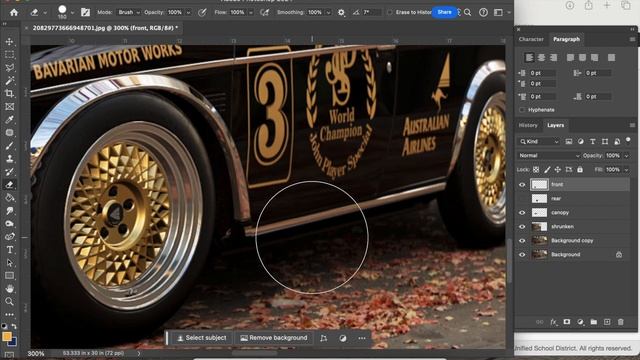Open the eraser Mode dropdown

point(129,12)
